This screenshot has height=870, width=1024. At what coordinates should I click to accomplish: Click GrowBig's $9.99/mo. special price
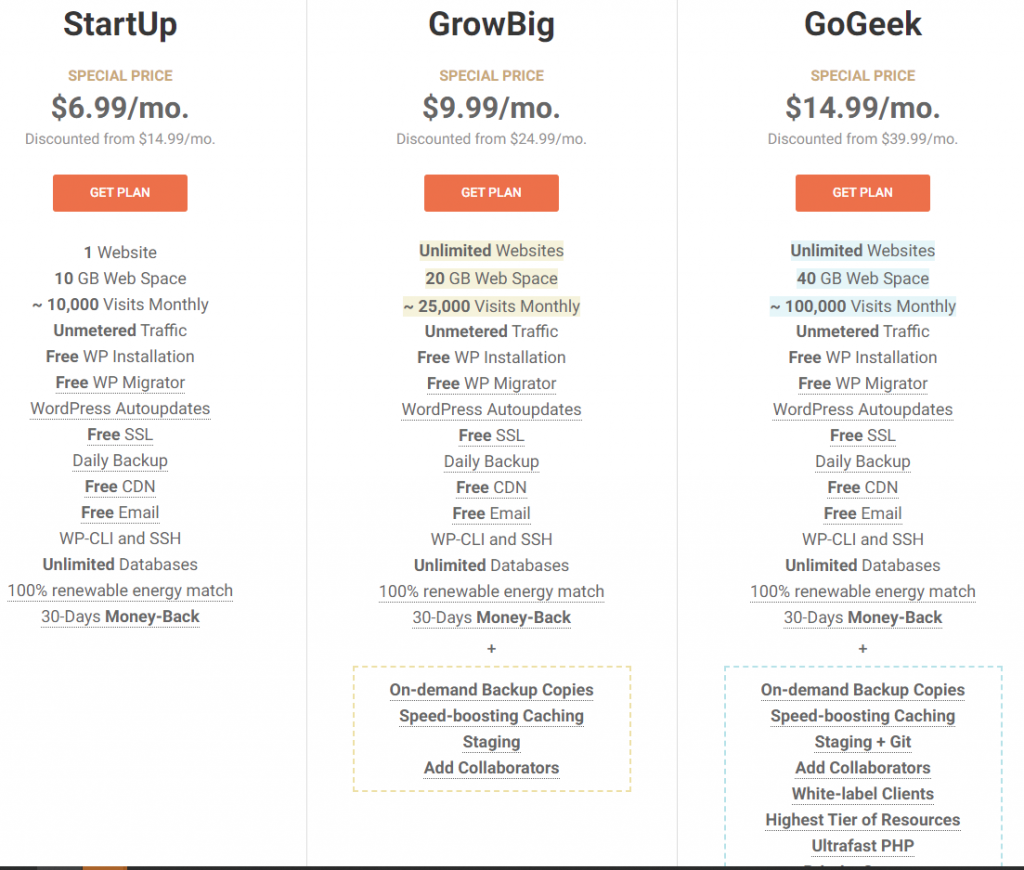click(x=491, y=107)
